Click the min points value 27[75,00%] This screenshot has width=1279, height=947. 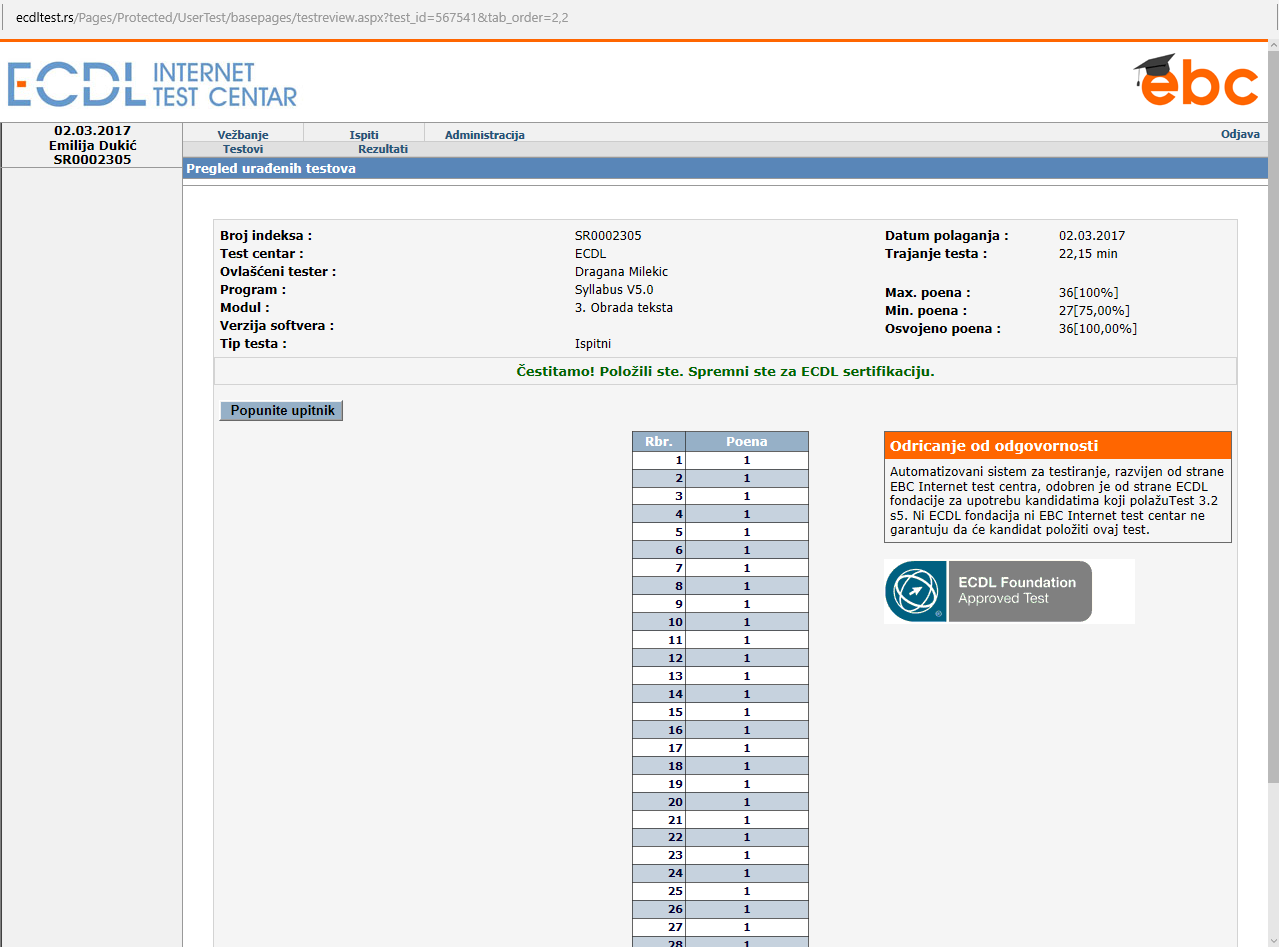tap(1094, 311)
